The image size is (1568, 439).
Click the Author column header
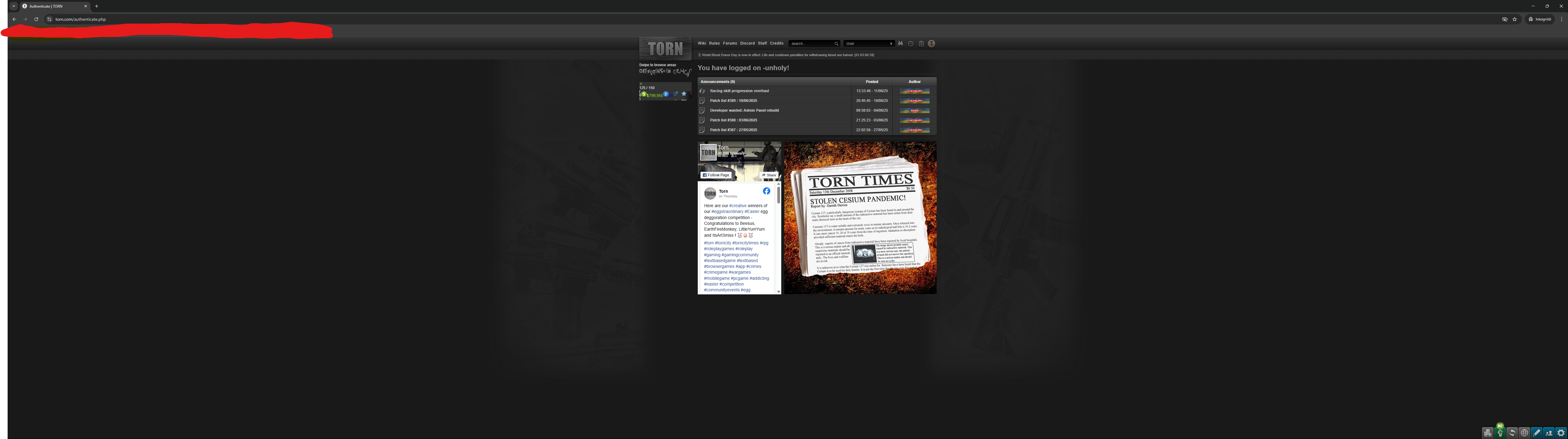click(x=915, y=81)
